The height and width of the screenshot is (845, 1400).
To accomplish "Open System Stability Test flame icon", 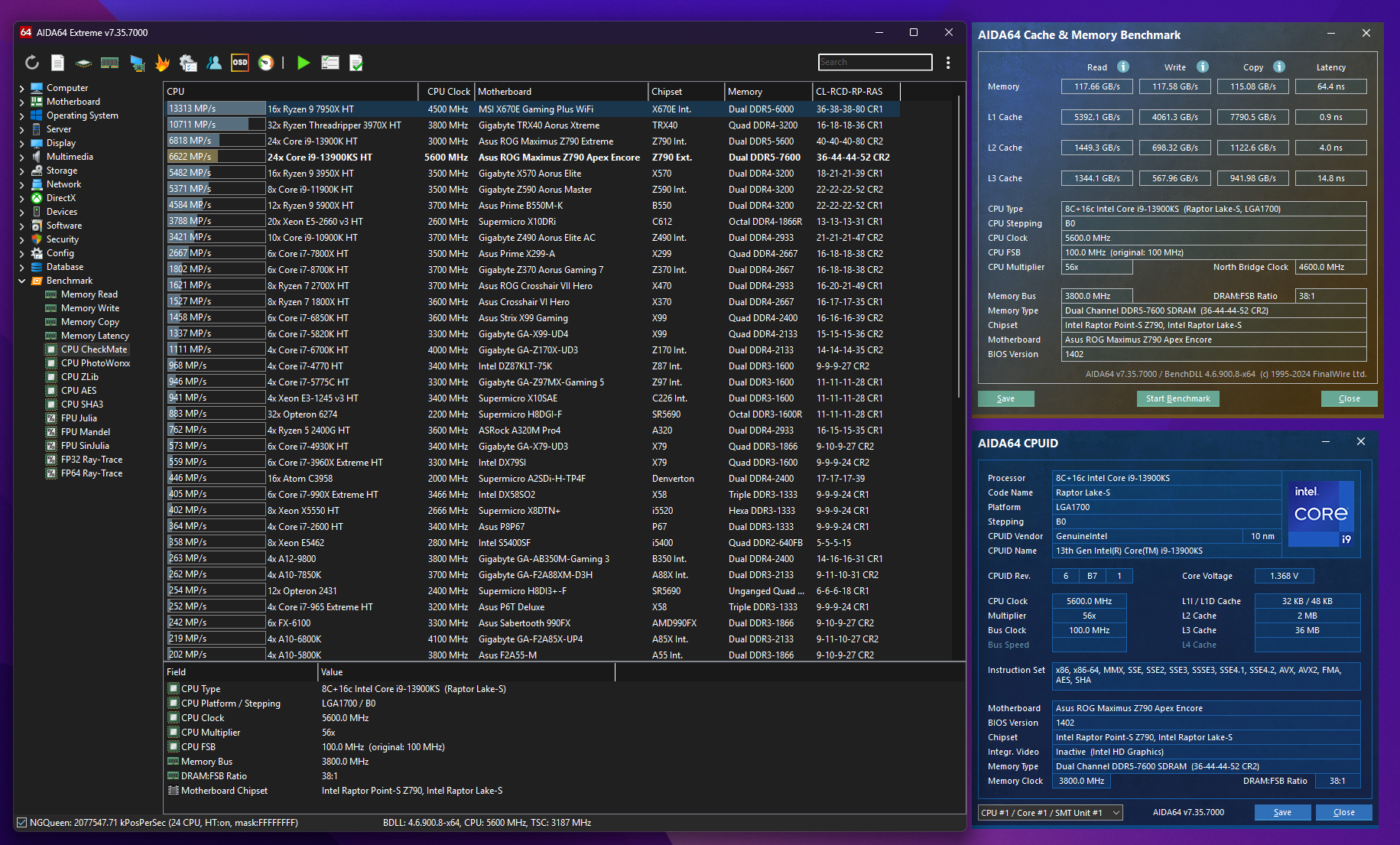I will pos(162,63).
